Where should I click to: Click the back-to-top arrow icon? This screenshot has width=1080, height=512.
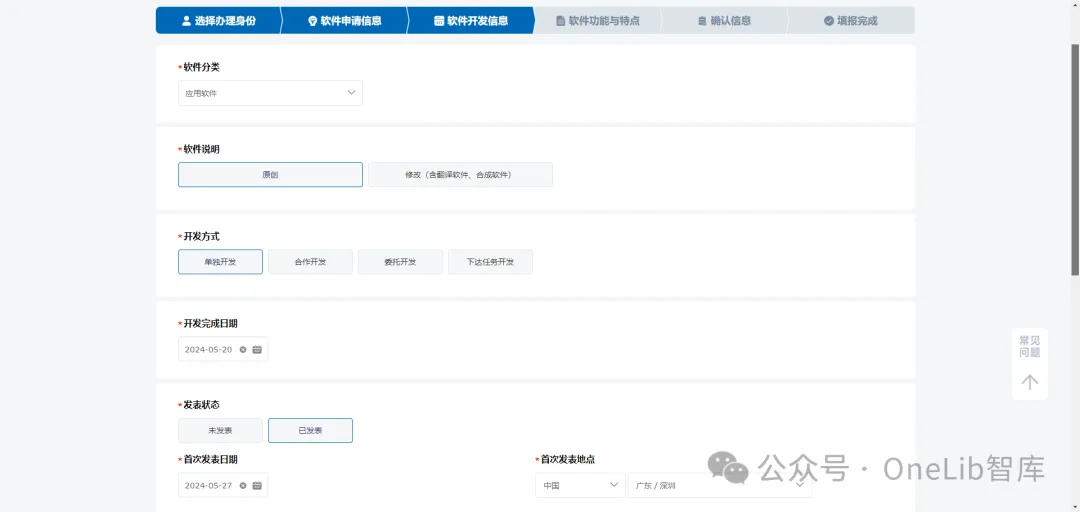click(1030, 382)
